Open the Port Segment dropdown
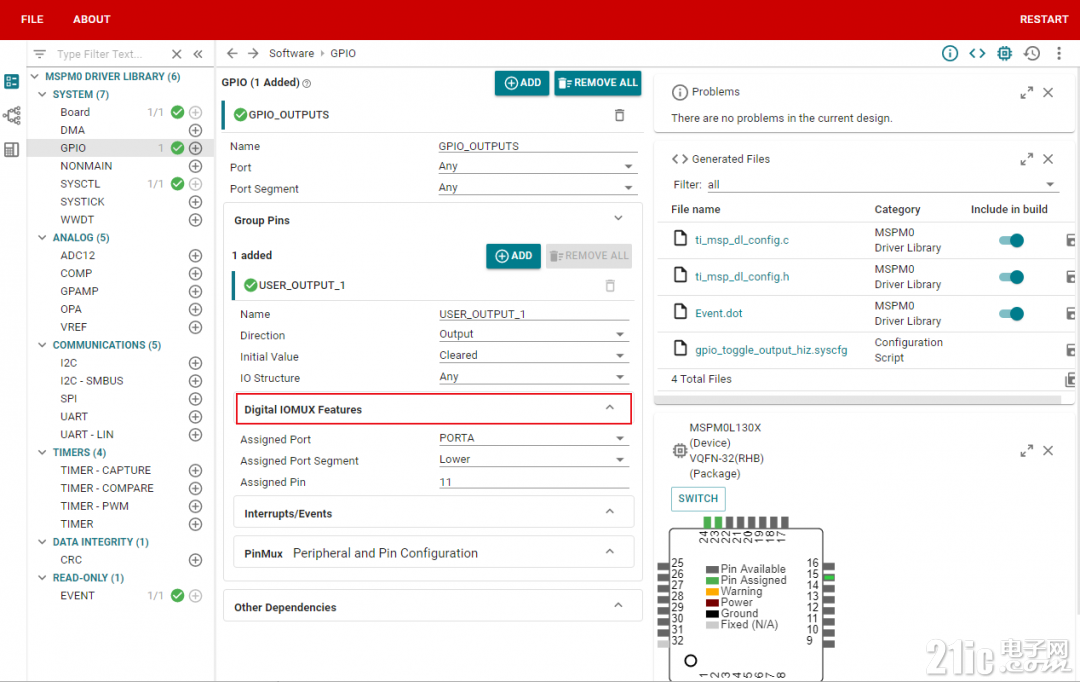 [536, 187]
